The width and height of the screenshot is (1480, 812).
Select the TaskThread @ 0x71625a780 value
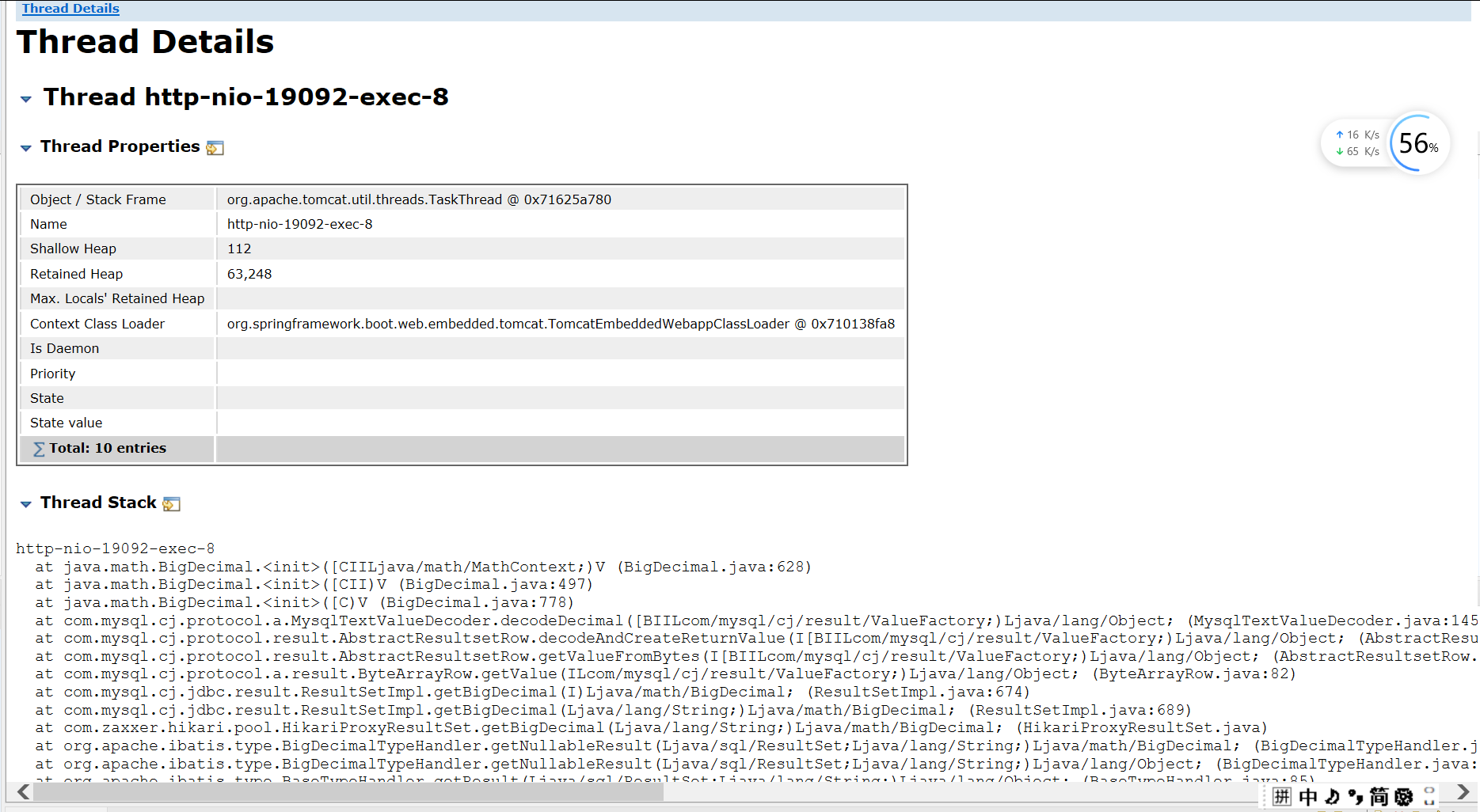tap(419, 199)
